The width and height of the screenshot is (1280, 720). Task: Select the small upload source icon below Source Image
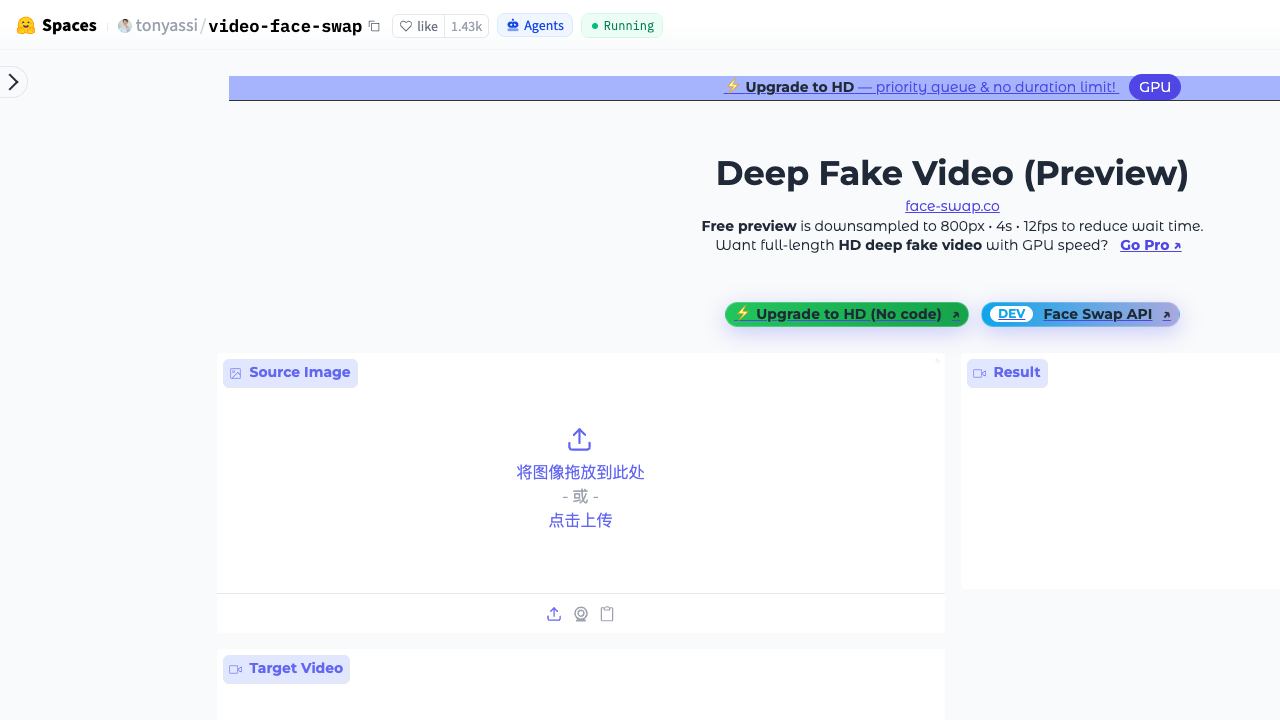tap(554, 614)
